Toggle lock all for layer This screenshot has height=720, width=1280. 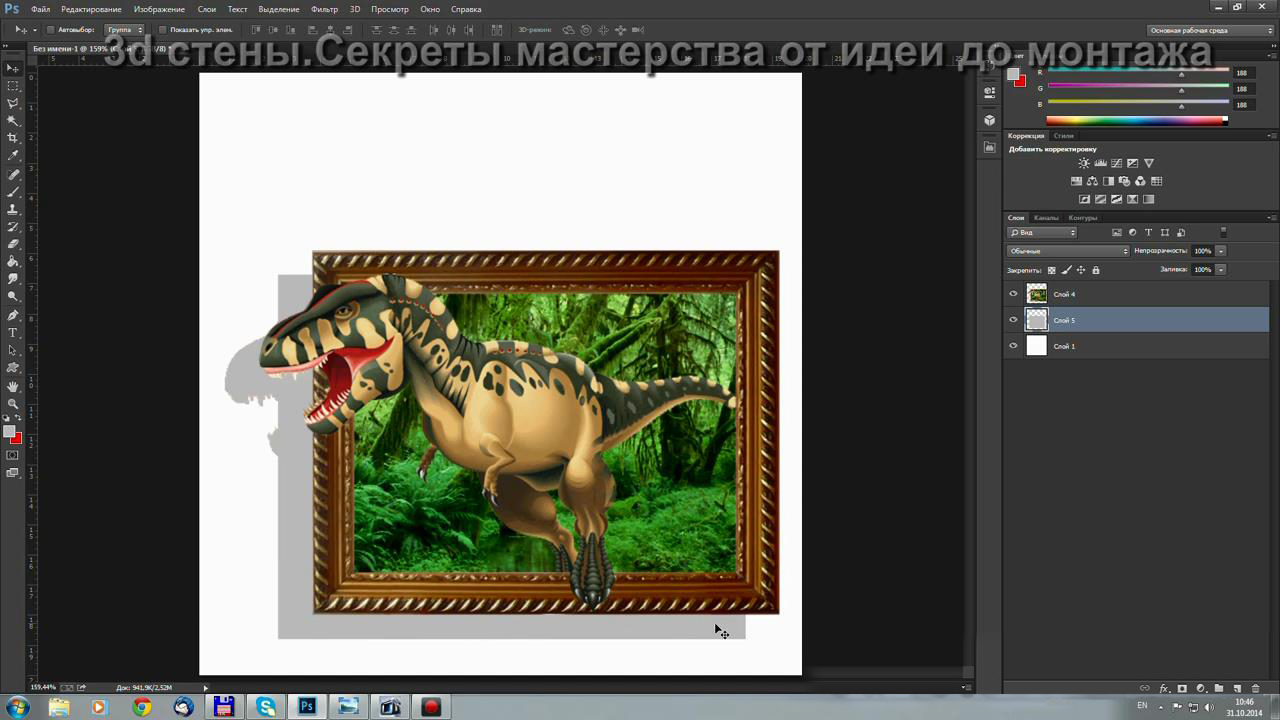1096,270
